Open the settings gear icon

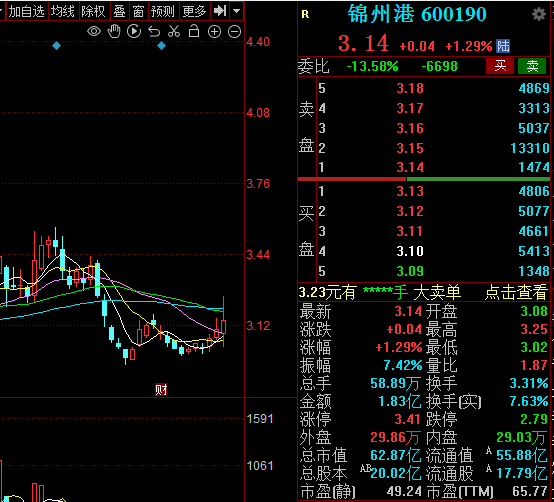539,14
